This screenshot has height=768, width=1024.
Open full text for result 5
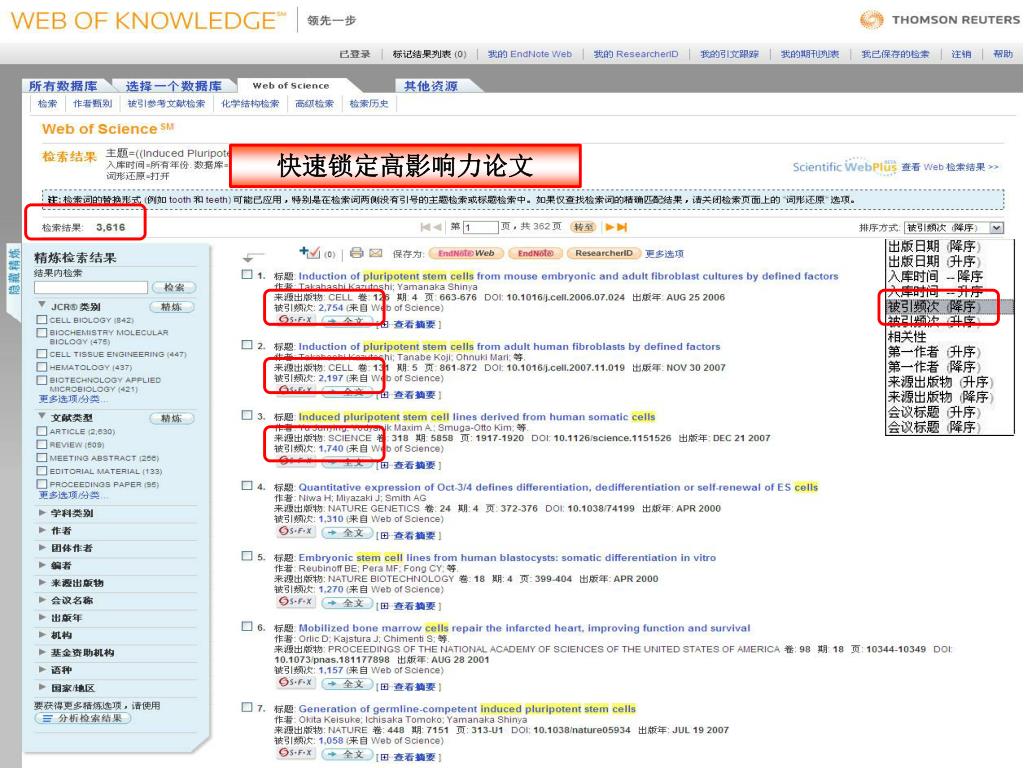[x=347, y=603]
